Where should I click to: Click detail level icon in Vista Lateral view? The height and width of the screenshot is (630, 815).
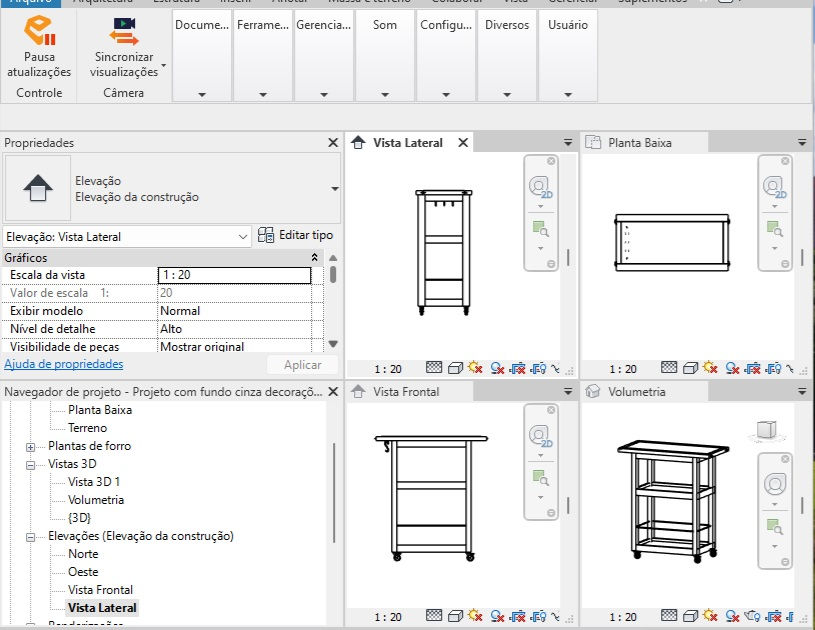tap(434, 368)
